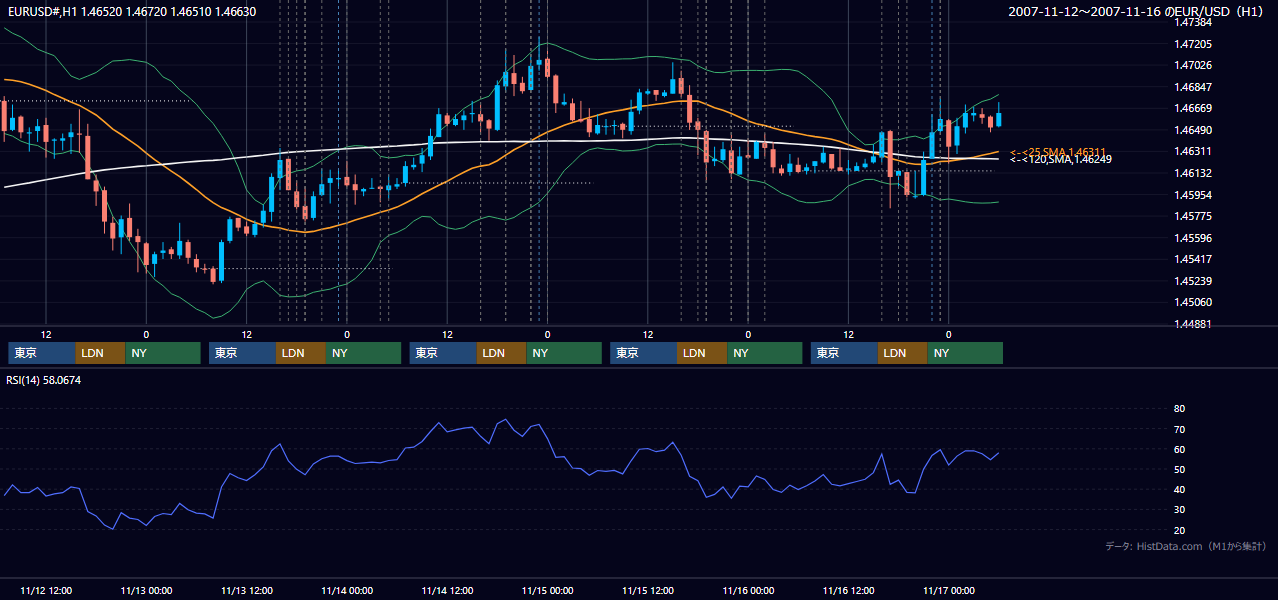Select the 11/15 00:00 time axis label
1278x600 pixels.
(x=547, y=591)
